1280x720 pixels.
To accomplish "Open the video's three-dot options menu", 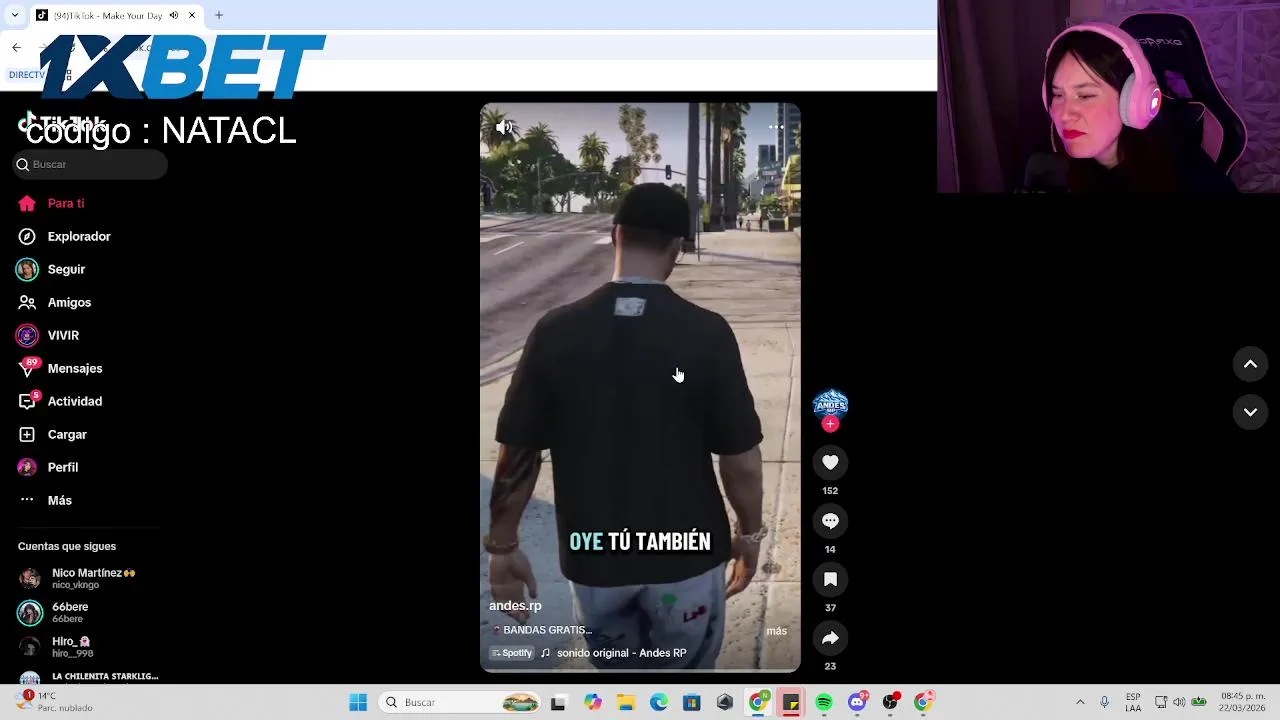I will pos(776,127).
